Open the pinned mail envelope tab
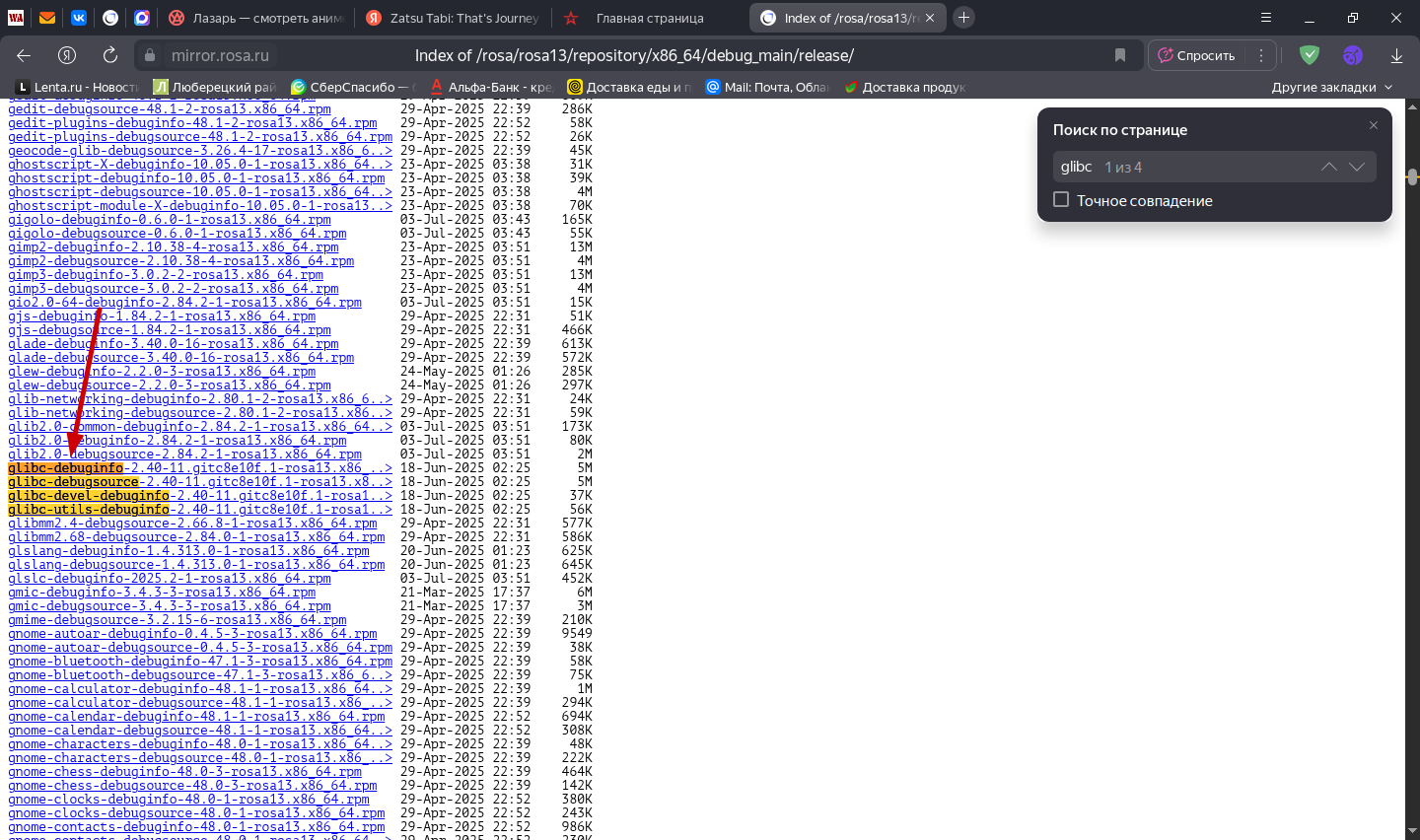The width and height of the screenshot is (1420, 840). (47, 18)
